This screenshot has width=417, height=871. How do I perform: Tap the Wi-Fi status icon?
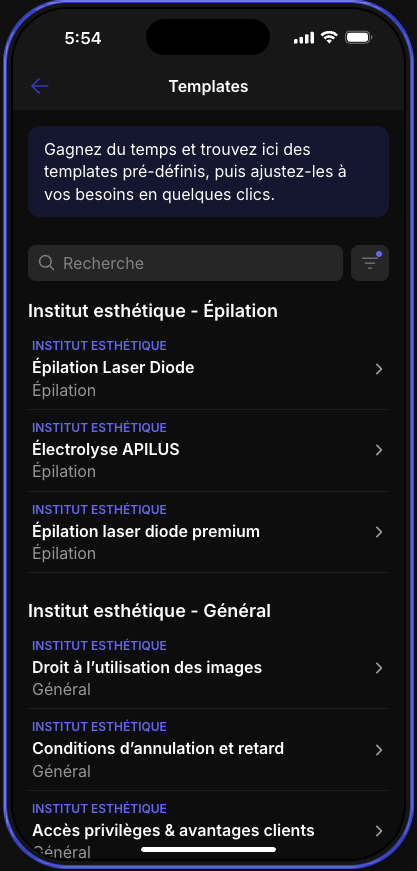point(329,38)
